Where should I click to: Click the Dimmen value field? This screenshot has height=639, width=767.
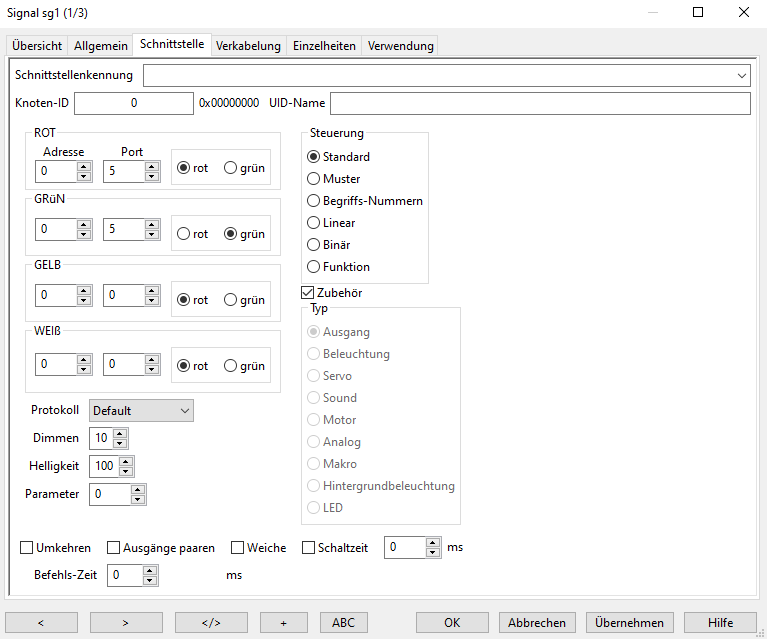click(x=101, y=438)
